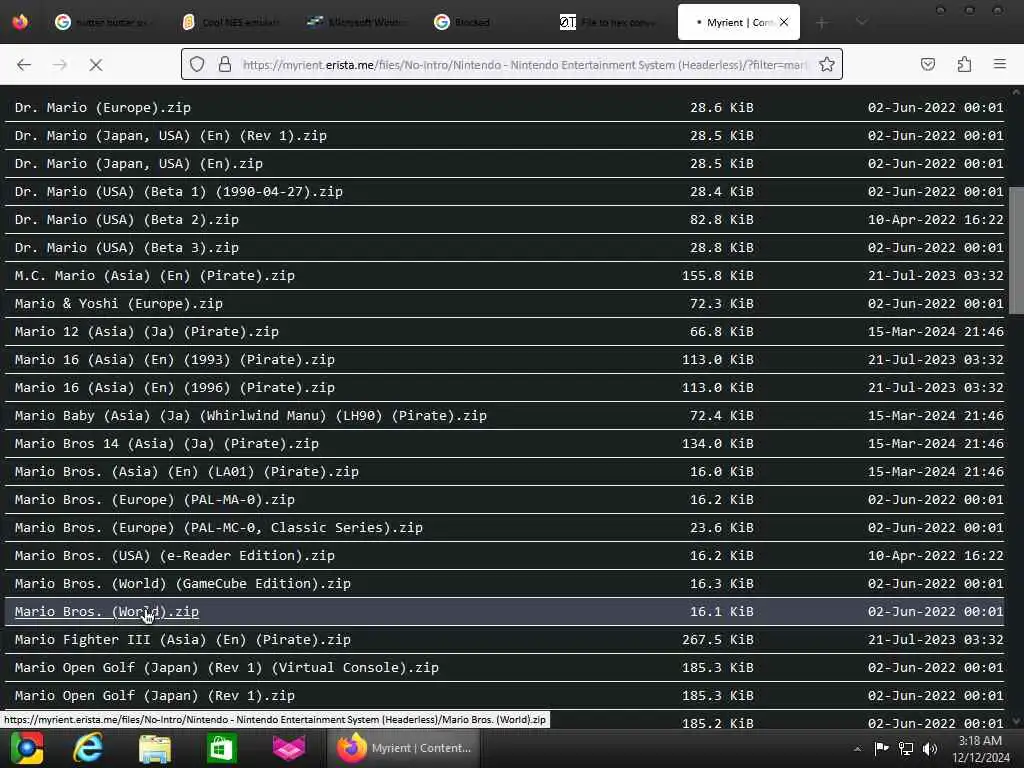Viewport: 1024px width, 768px height.
Task: Click the 82.8 KiB size value
Action: pos(722,220)
